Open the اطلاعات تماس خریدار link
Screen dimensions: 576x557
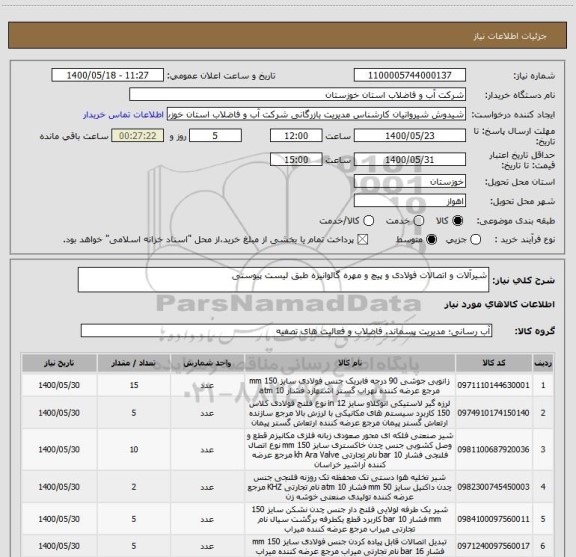(123, 115)
